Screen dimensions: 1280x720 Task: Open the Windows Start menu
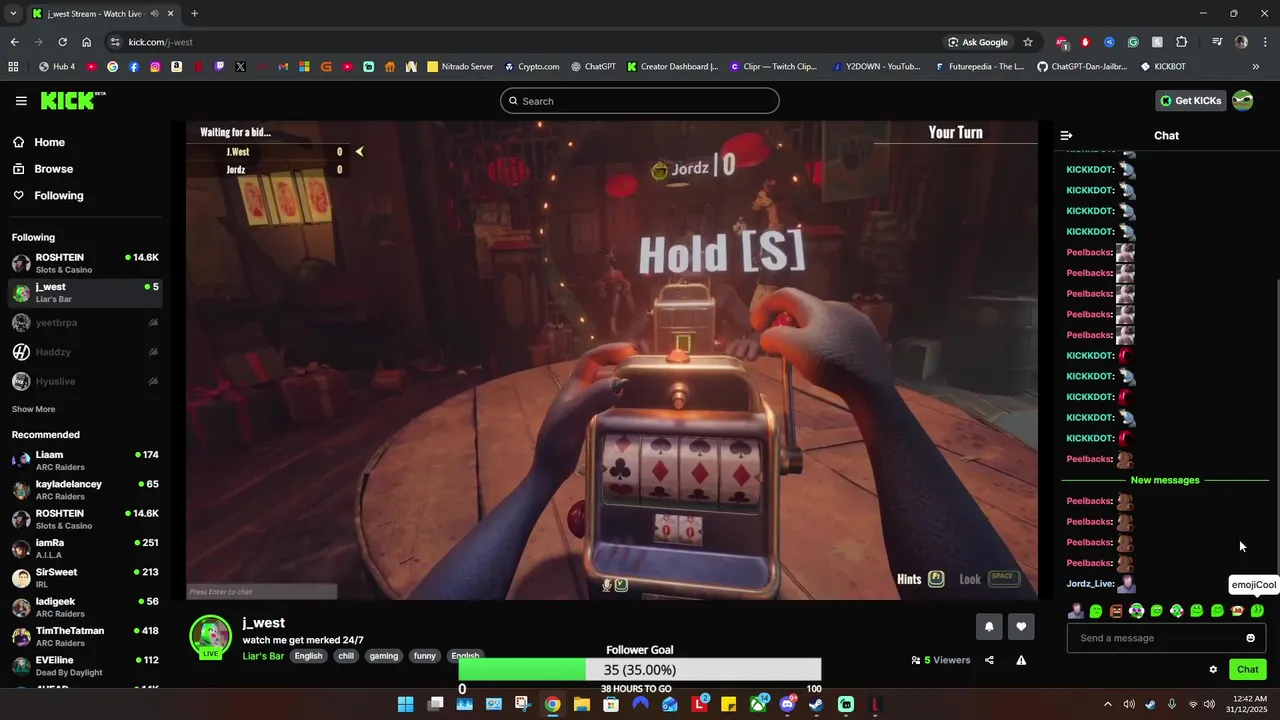(405, 704)
